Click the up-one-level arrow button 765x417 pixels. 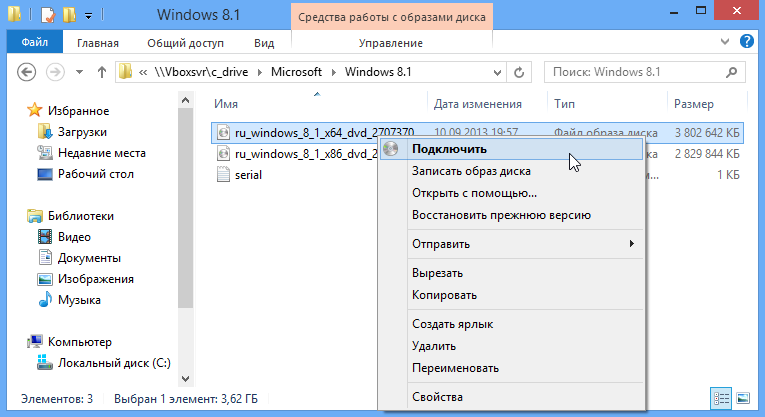click(x=101, y=73)
